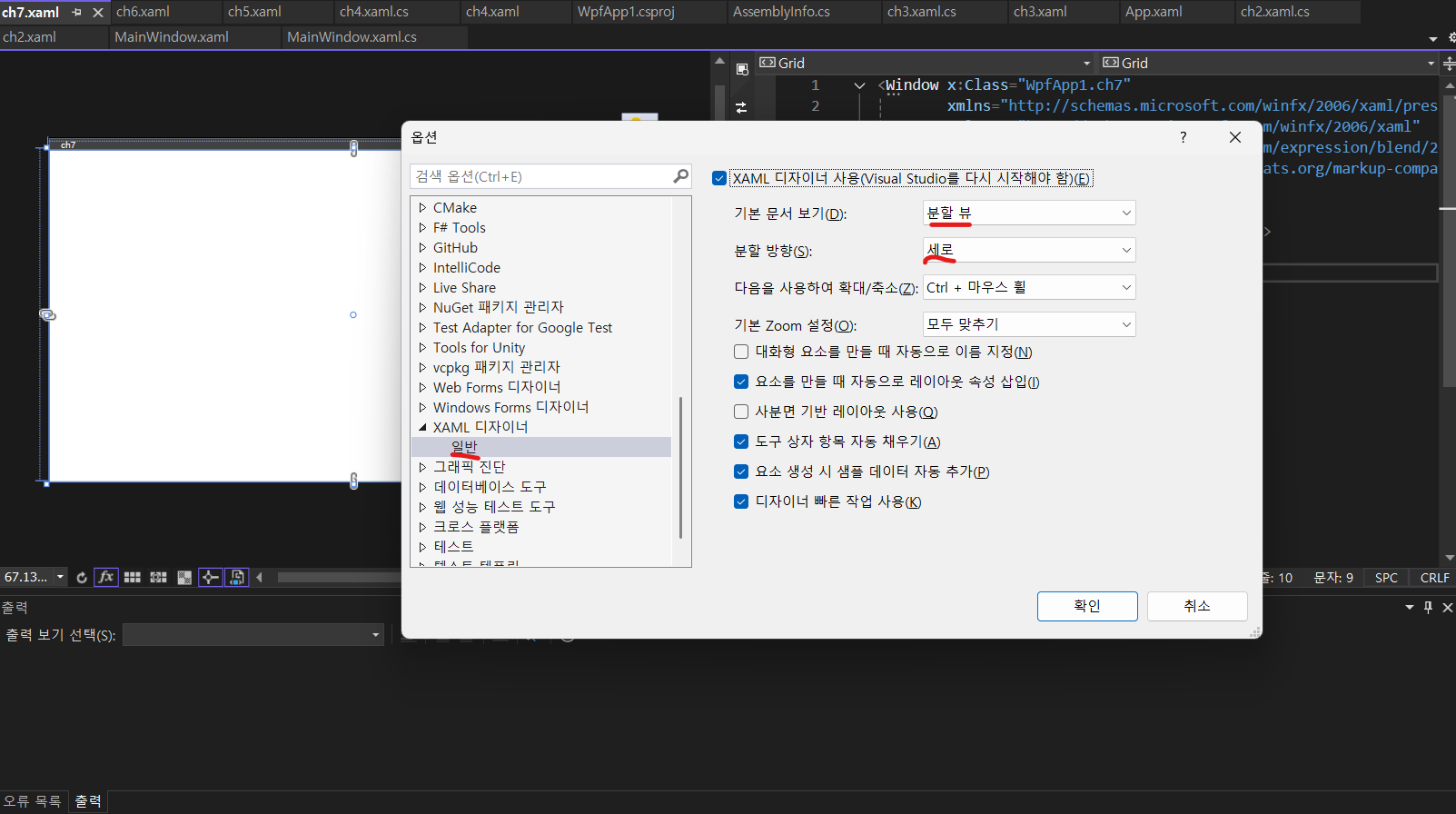
Task: Collapse the Window element on code line 1
Action: tap(859, 85)
